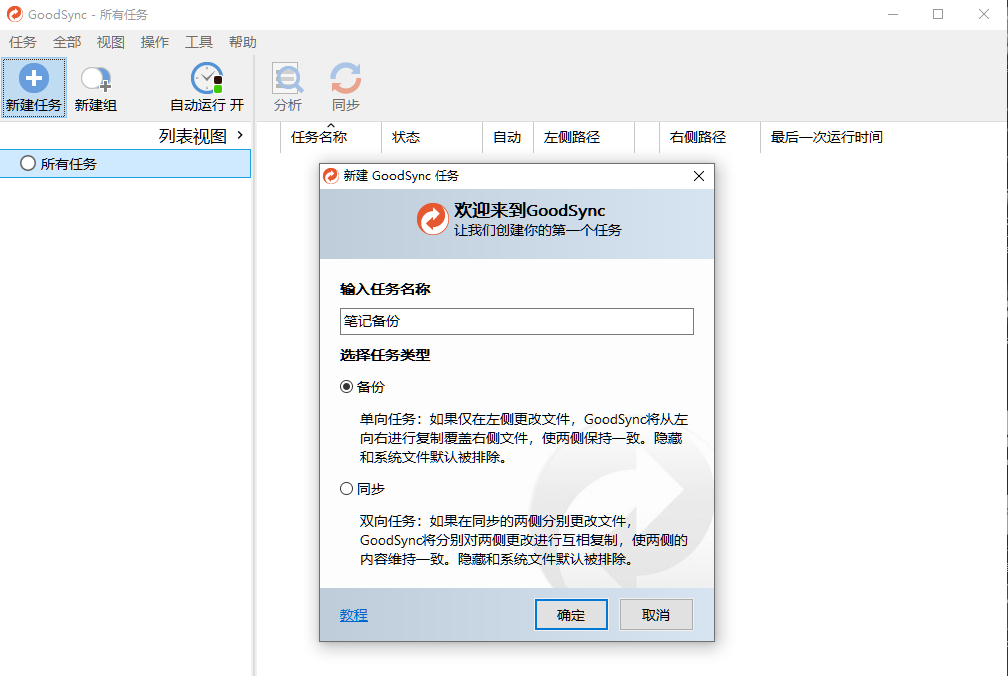Click the 欢迎来到GoodSync heading
The image size is (1008, 676).
coord(530,210)
